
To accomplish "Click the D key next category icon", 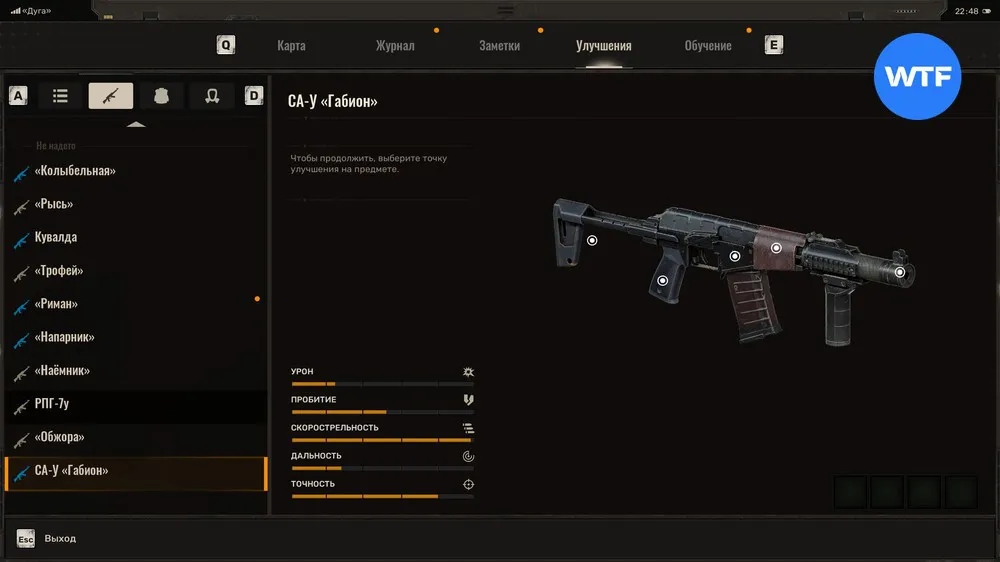I will (x=254, y=96).
